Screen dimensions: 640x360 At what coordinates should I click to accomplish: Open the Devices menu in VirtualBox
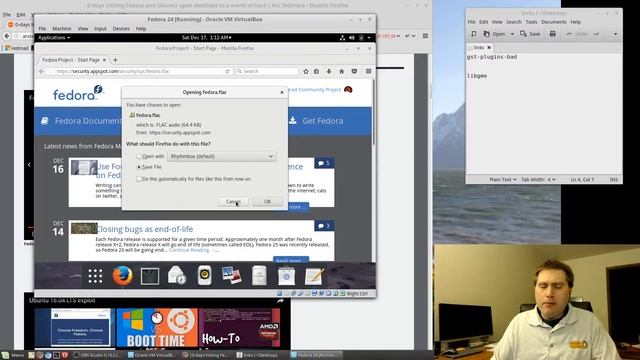coord(121,29)
